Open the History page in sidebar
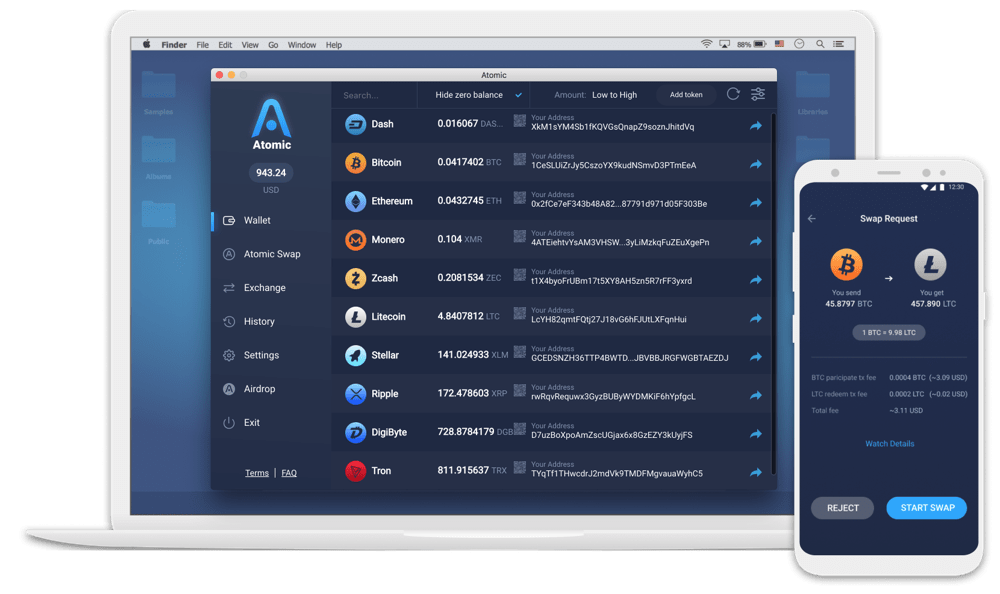Viewport: 1000px width, 594px height. (259, 322)
